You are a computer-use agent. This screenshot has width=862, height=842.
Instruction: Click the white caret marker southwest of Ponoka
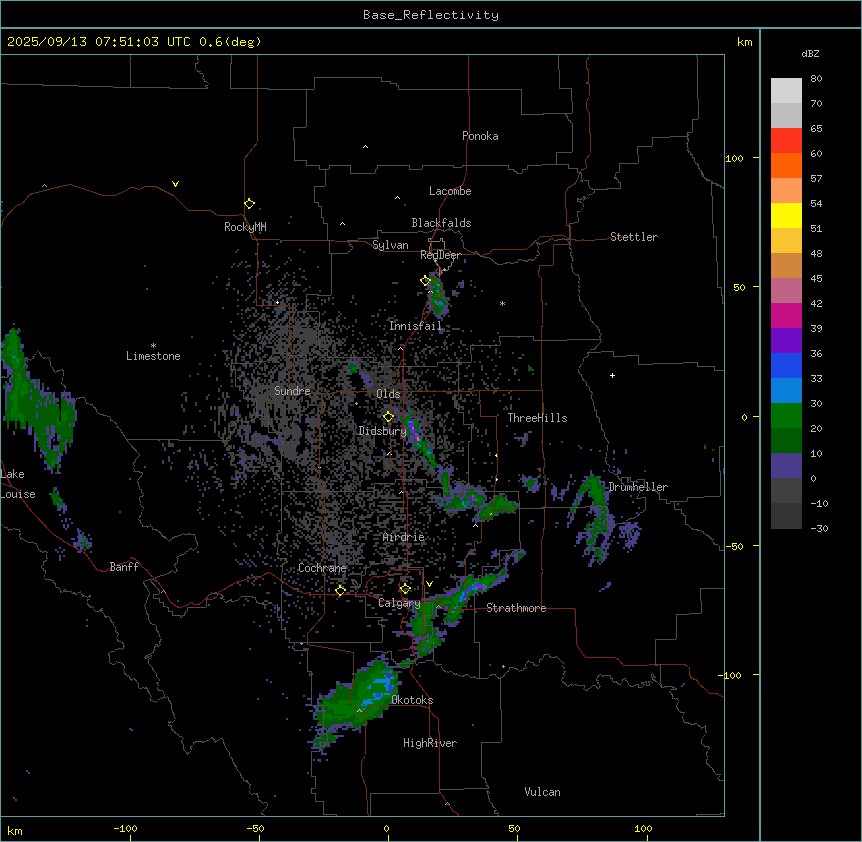[366, 147]
